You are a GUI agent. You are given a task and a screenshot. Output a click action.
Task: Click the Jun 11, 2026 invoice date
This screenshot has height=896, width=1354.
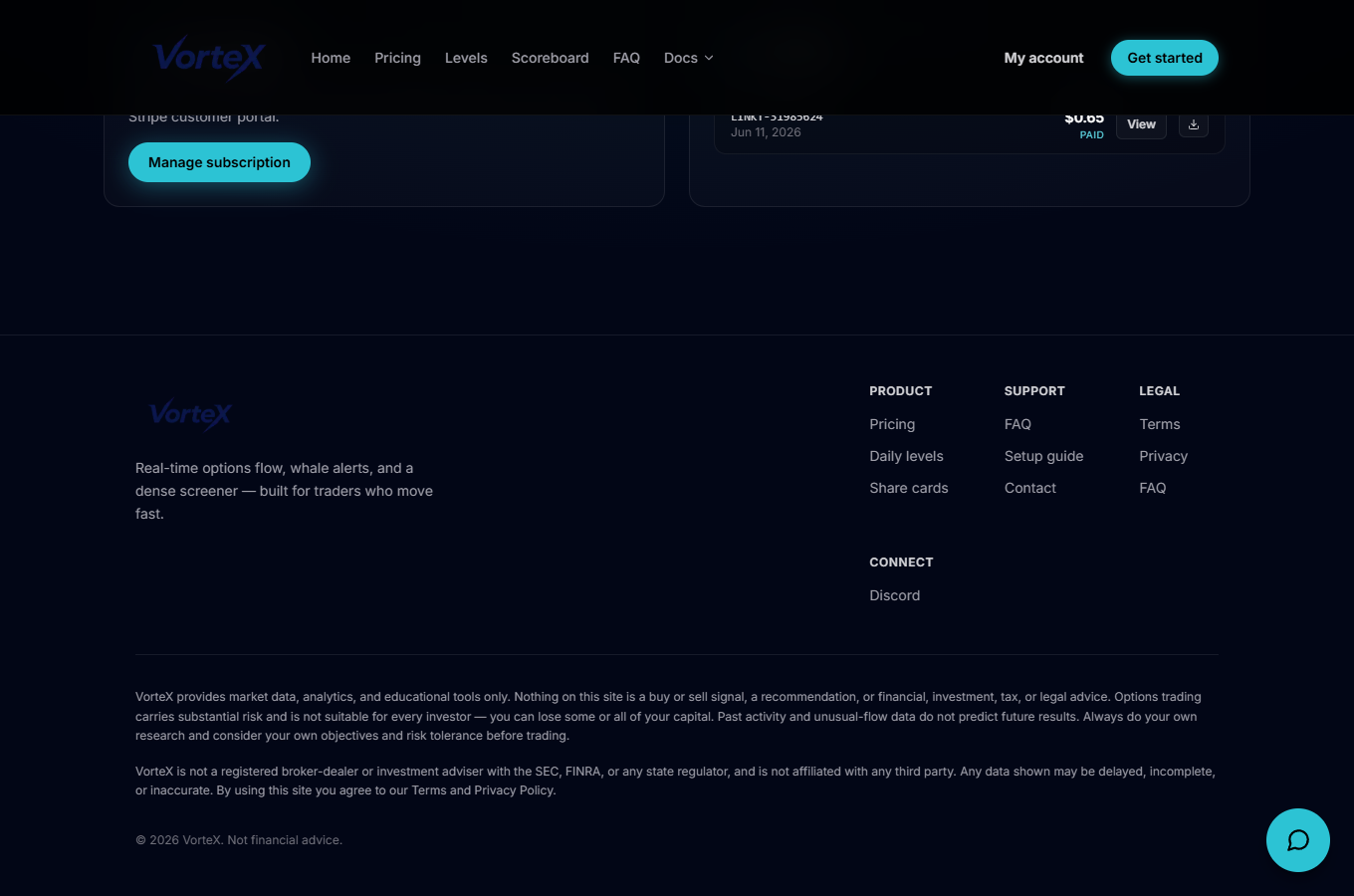point(766,132)
